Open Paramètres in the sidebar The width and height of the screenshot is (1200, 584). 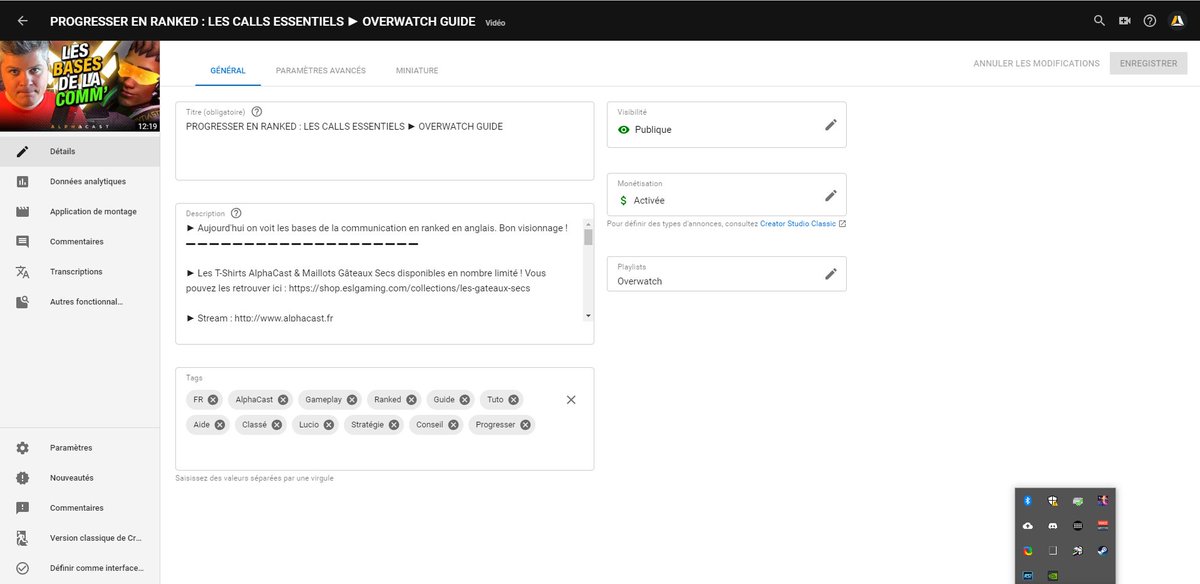[x=80, y=448]
